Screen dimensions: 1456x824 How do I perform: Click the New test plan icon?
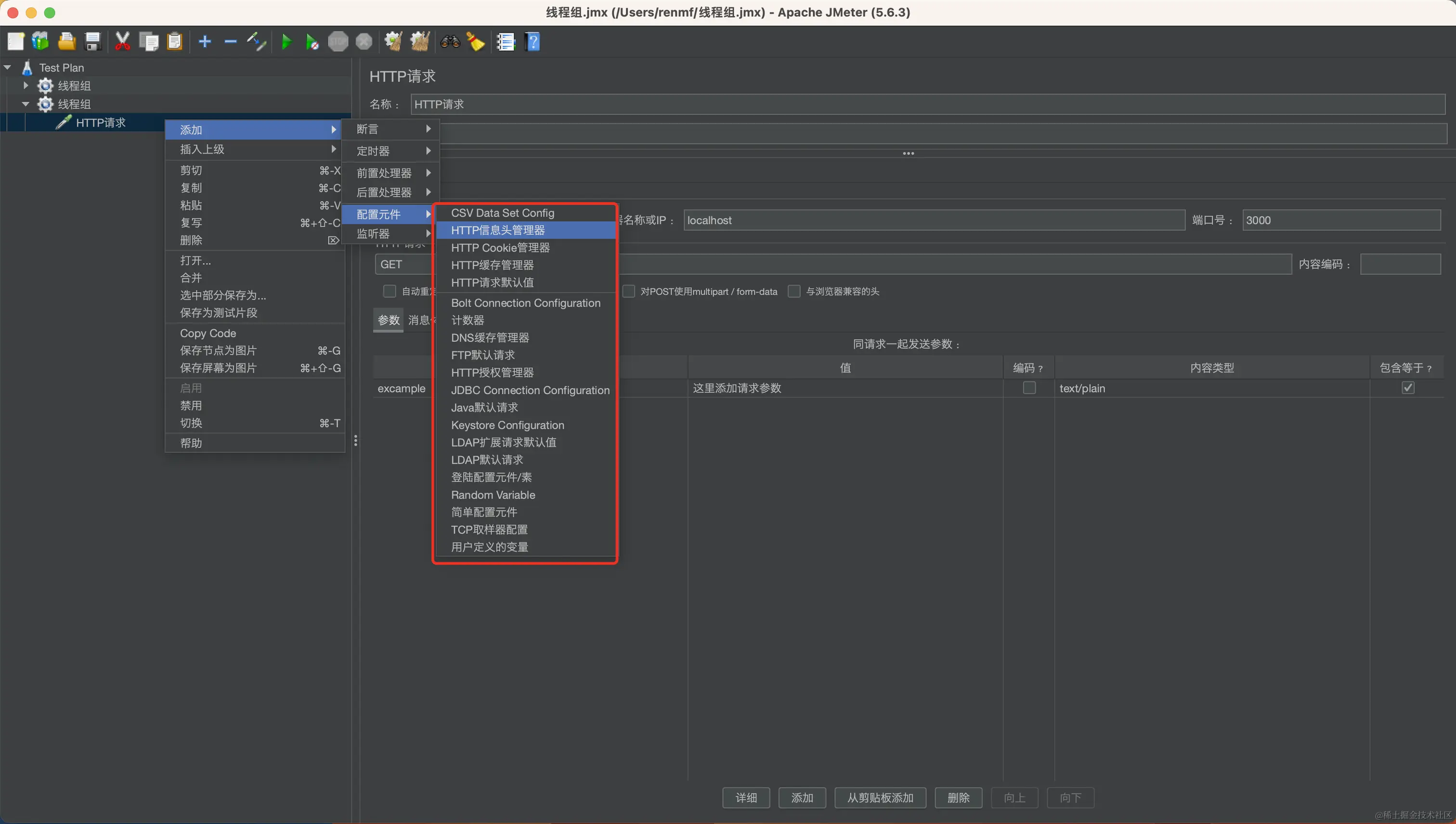(15, 41)
